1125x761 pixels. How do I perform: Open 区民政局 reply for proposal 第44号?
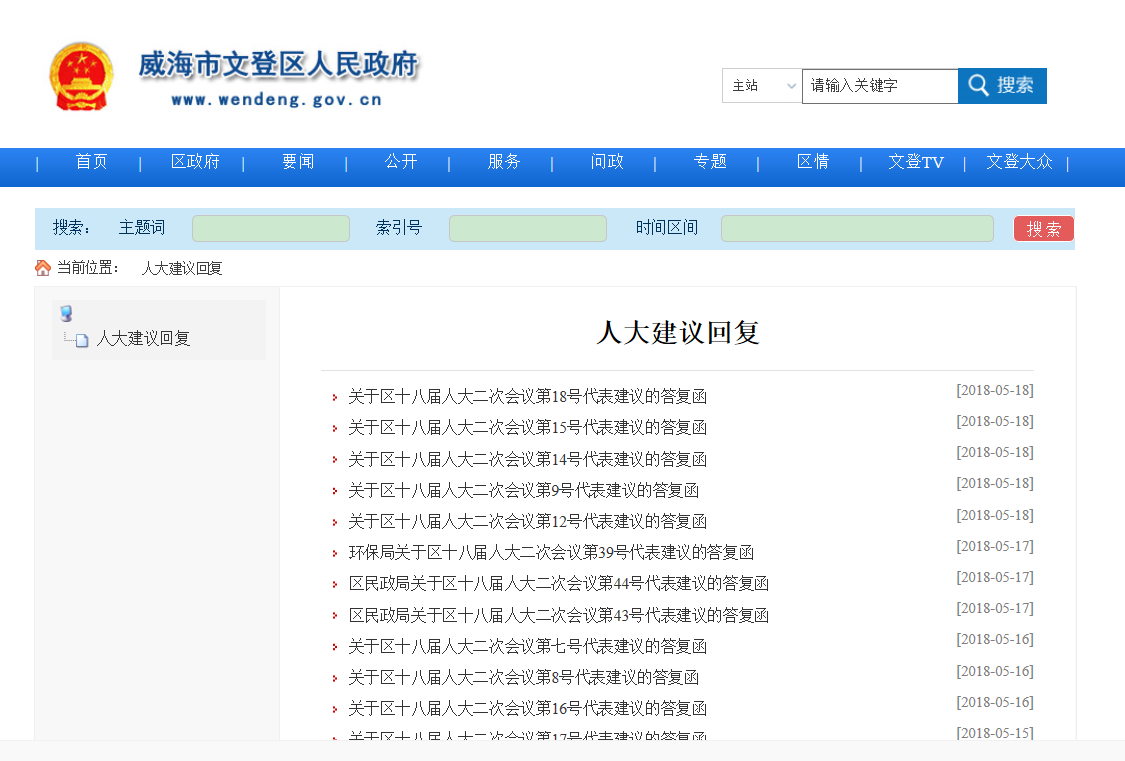(558, 584)
